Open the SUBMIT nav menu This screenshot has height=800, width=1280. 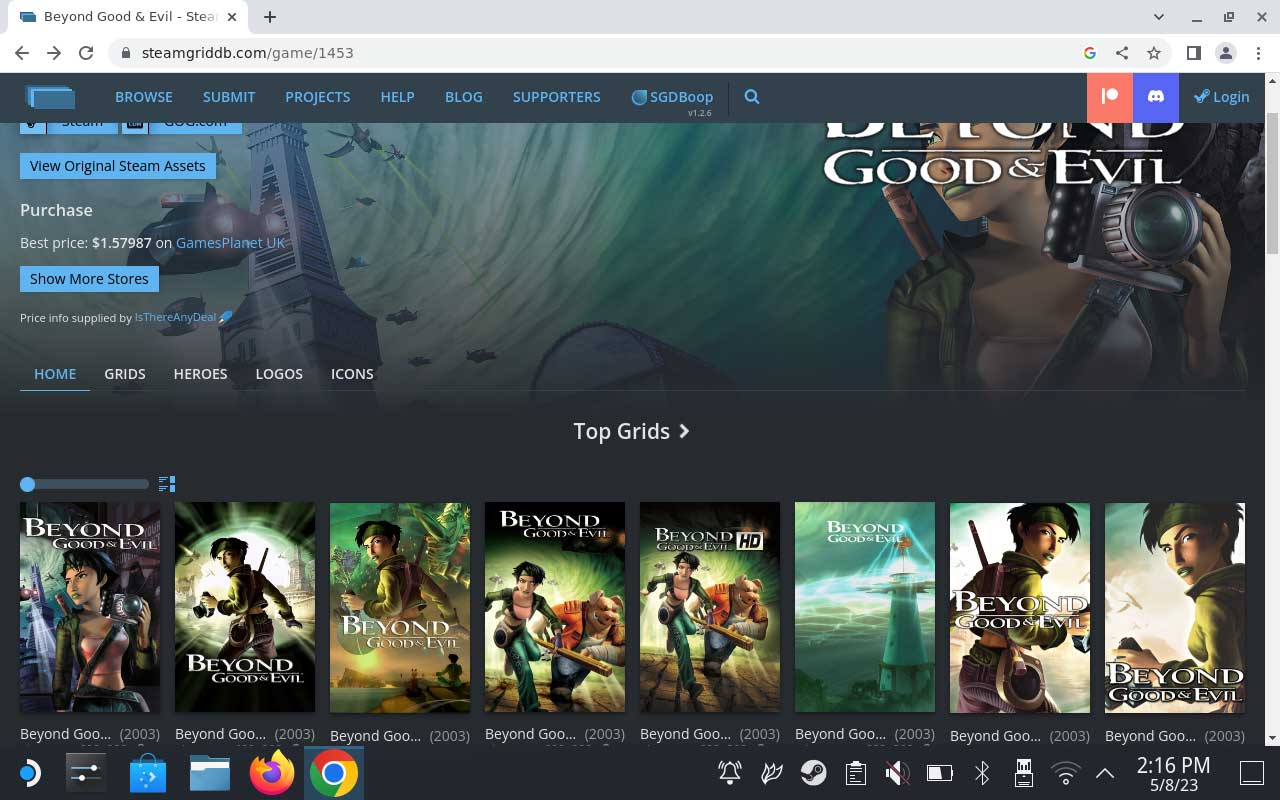click(229, 97)
